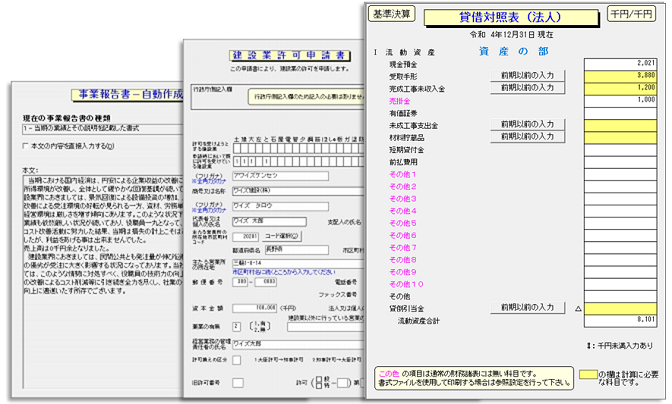Click the 流動資産合計 total field showing 8,101
The width and height of the screenshot is (672, 404).
point(620,321)
